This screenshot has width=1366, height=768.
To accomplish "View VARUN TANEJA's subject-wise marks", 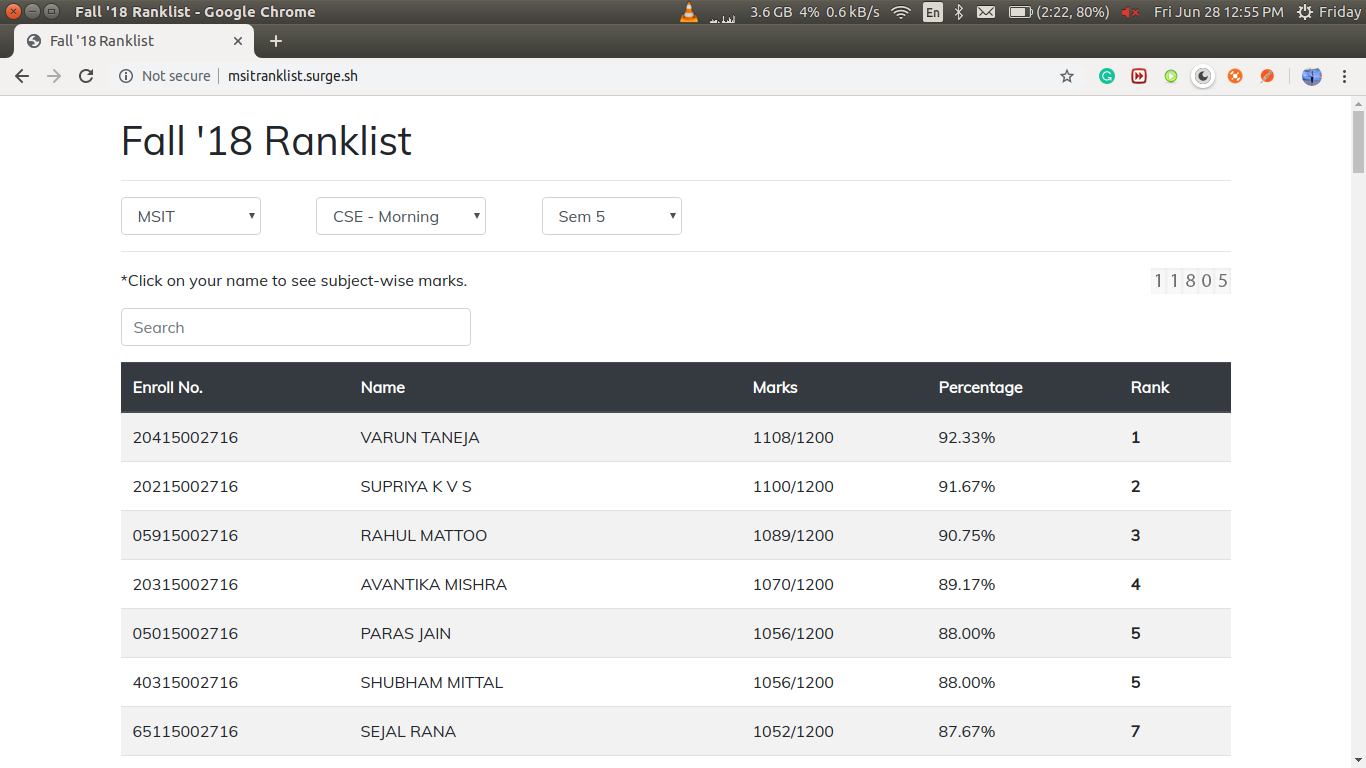I will (x=420, y=437).
